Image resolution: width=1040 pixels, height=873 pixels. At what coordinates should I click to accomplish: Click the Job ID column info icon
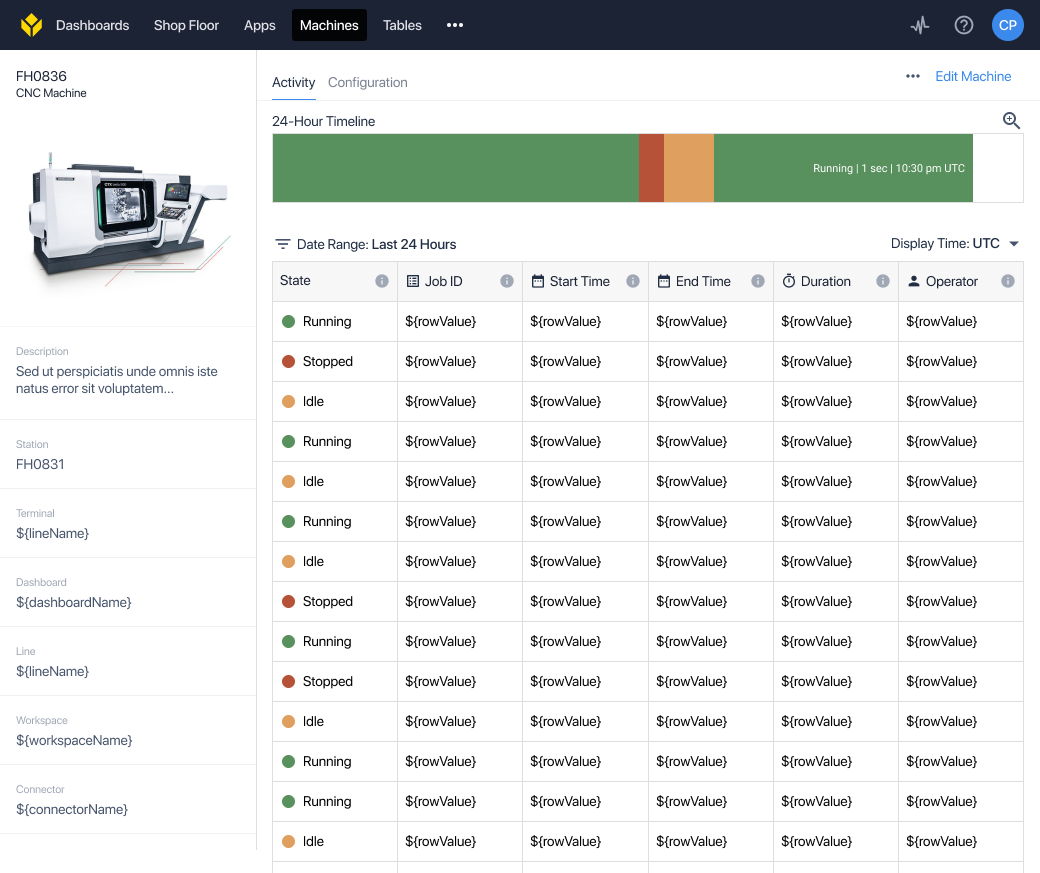pos(506,281)
